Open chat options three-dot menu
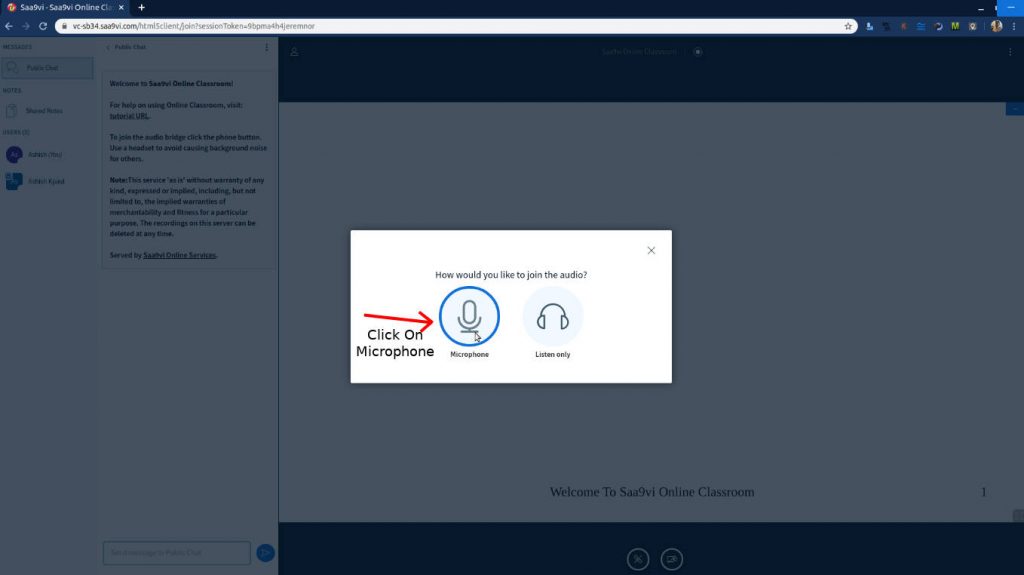The image size is (1024, 575). click(266, 47)
